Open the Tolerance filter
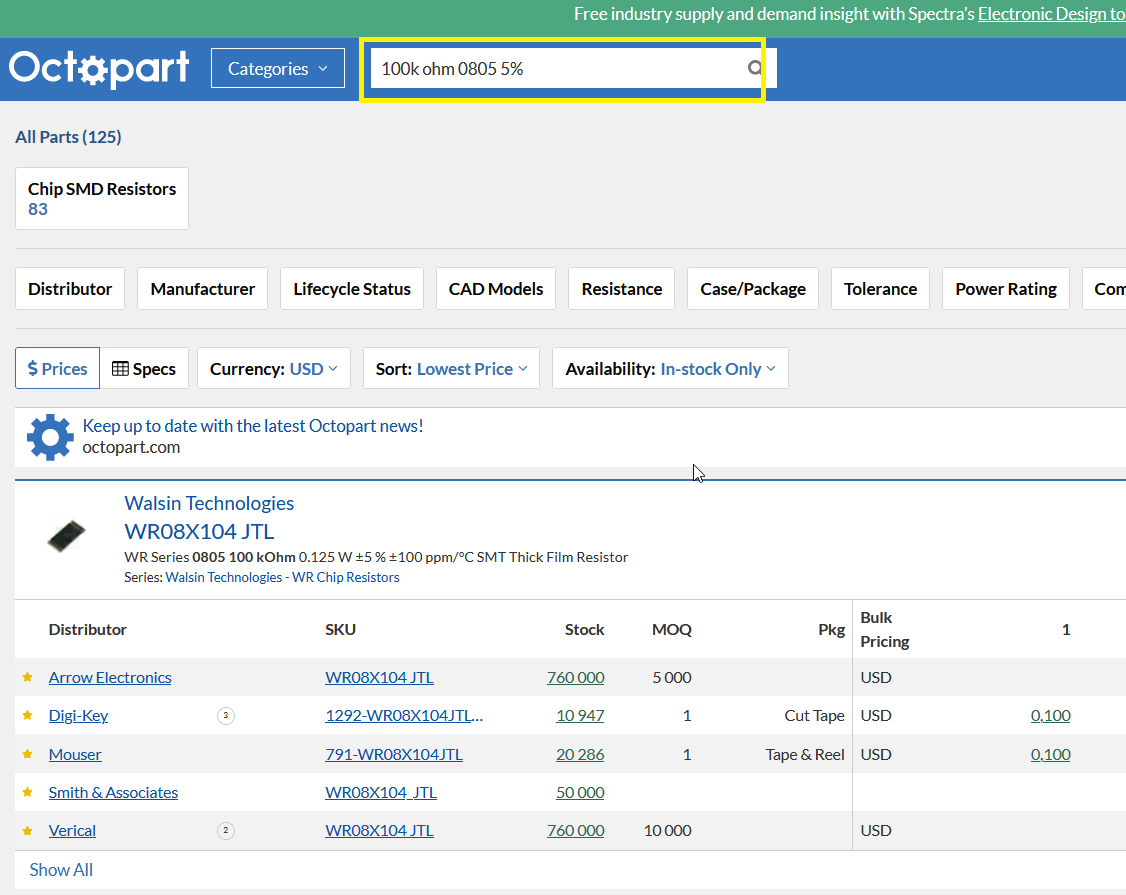The height and width of the screenshot is (895, 1126). [x=880, y=289]
